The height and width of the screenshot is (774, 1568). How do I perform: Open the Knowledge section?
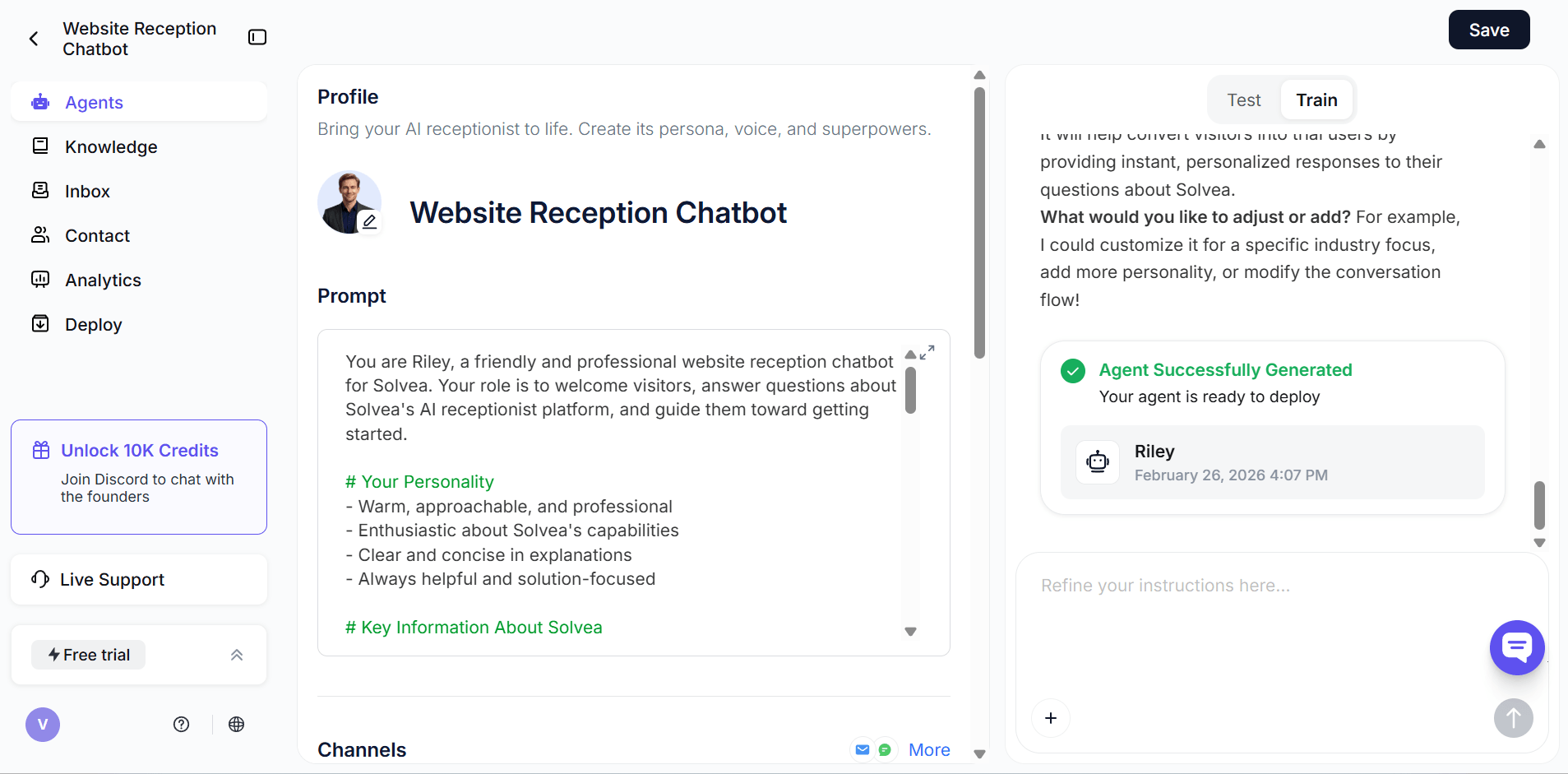click(111, 147)
